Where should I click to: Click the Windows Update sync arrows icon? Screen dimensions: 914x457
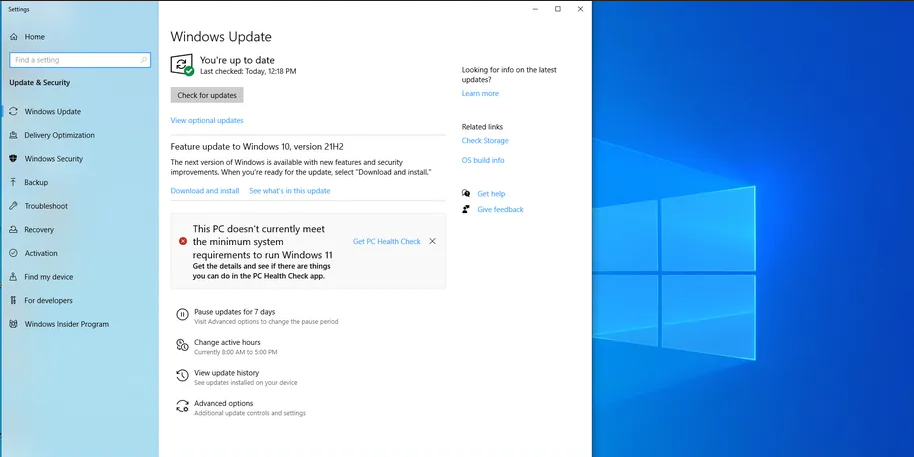click(x=13, y=111)
